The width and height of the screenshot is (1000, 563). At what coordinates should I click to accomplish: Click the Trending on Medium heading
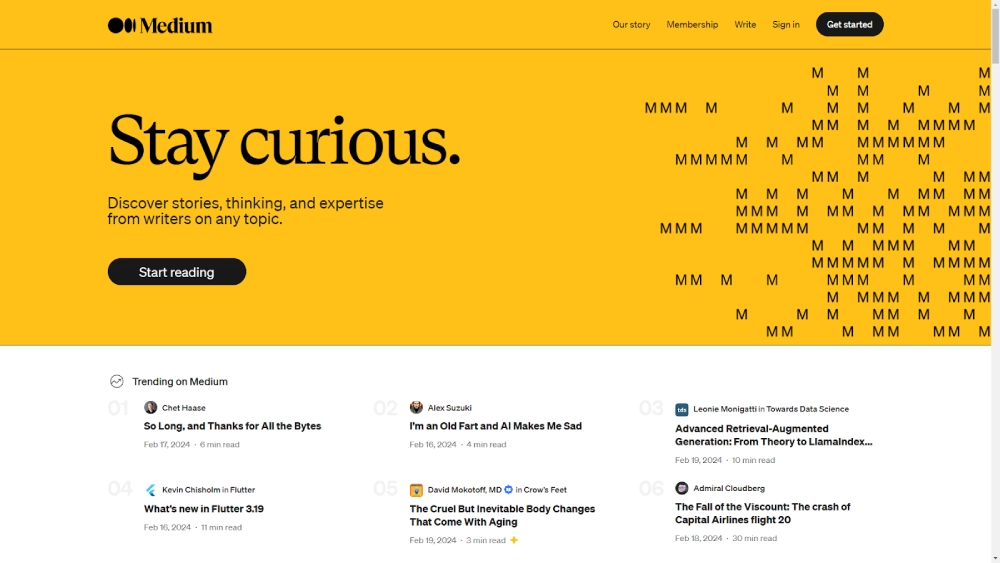180,381
